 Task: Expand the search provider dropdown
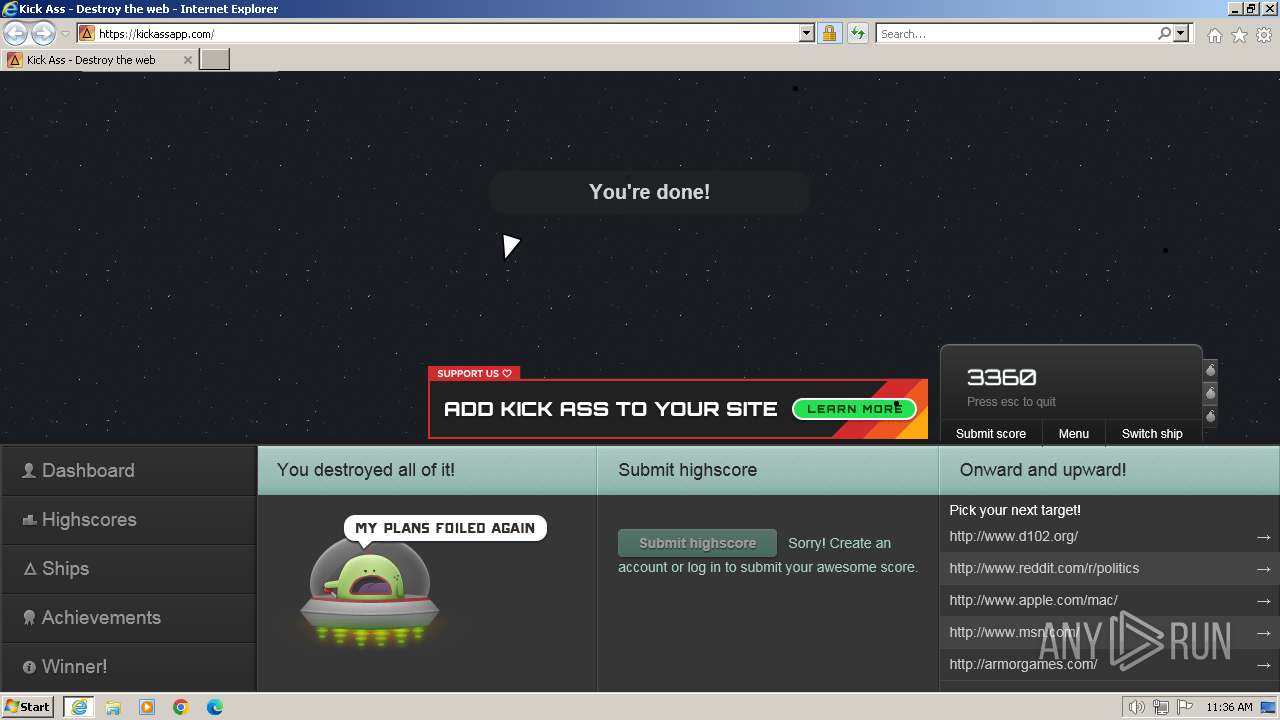1181,33
